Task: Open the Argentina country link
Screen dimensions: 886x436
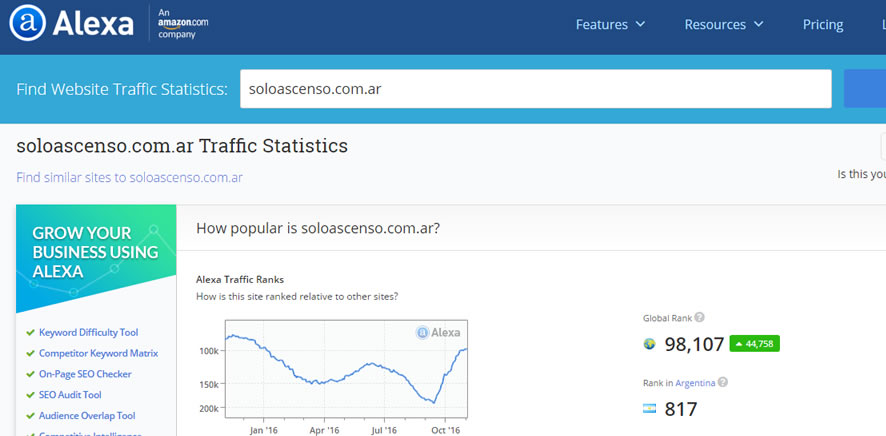Action: tap(695, 383)
